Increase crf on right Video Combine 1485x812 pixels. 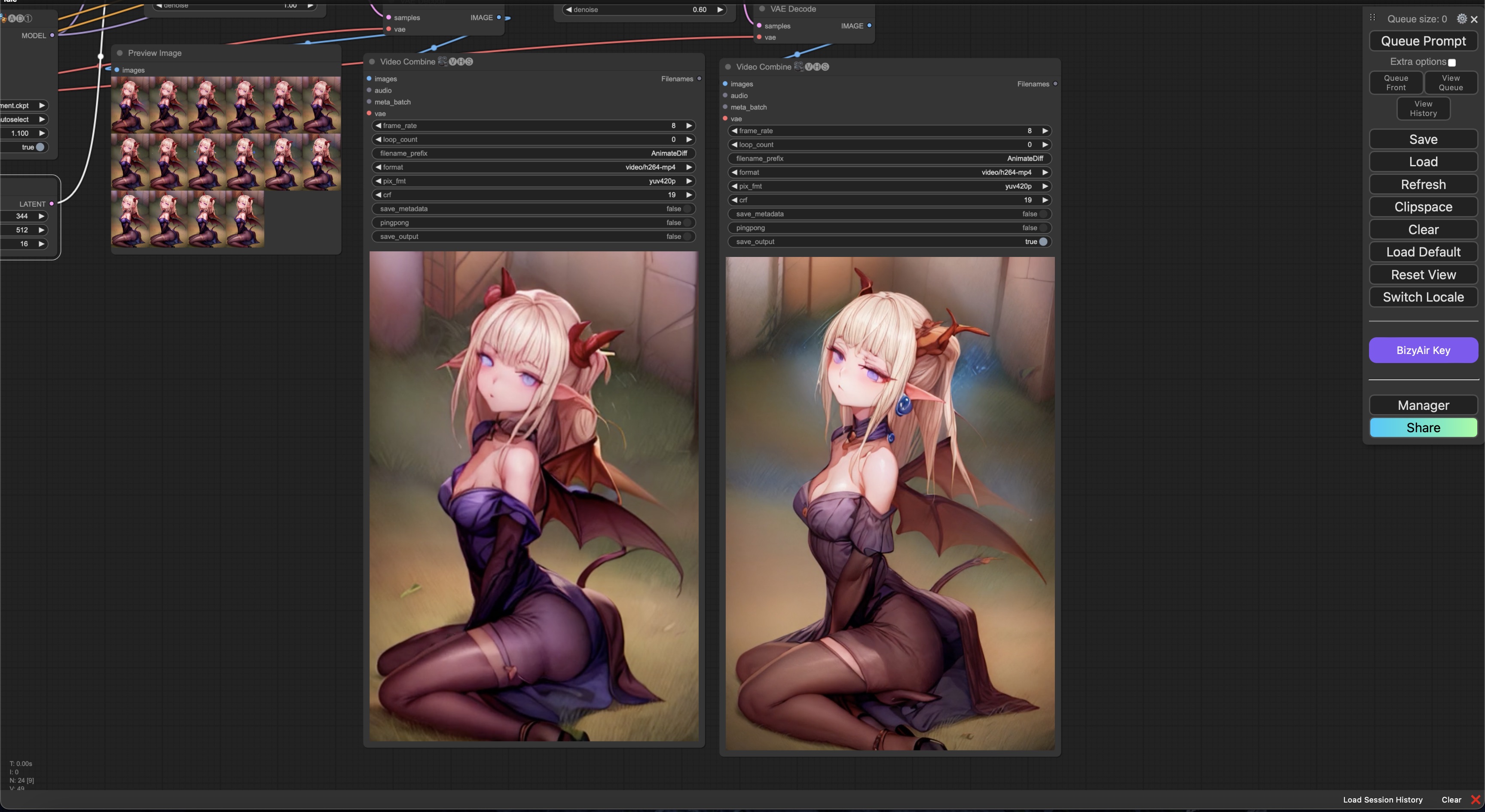click(1045, 200)
